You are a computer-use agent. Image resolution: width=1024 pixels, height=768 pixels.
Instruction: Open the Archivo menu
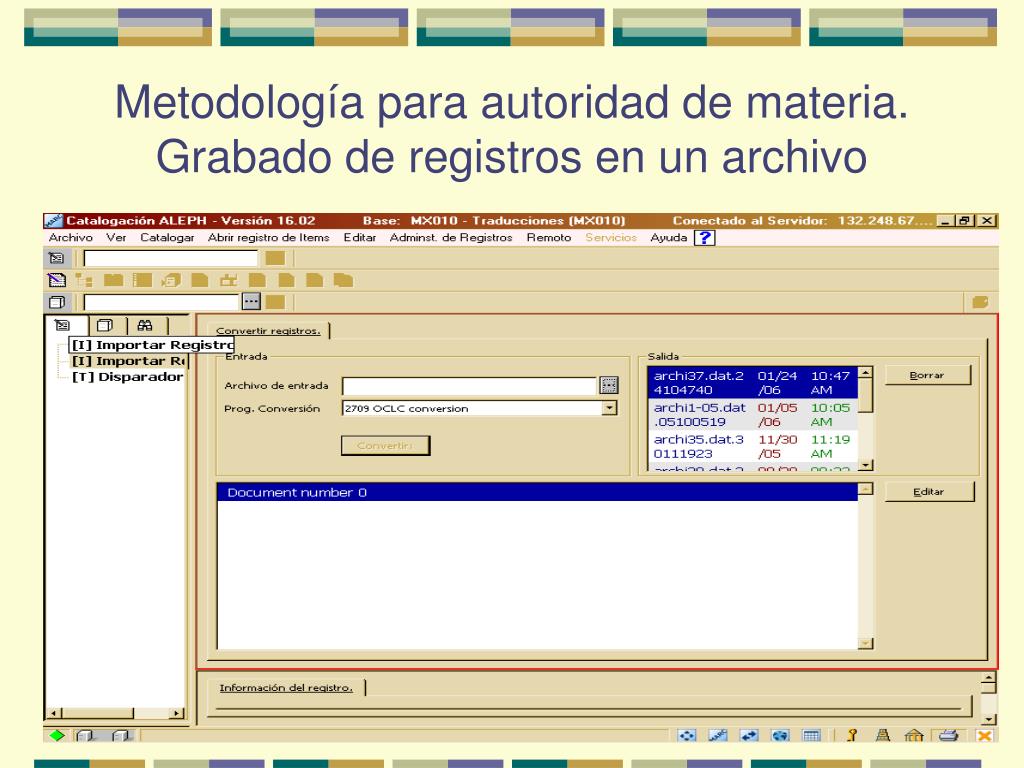tap(71, 238)
